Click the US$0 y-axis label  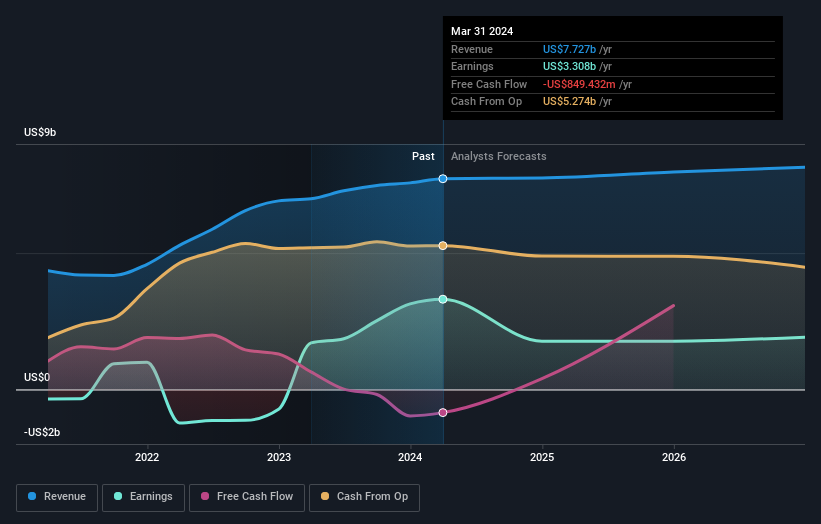pos(37,377)
